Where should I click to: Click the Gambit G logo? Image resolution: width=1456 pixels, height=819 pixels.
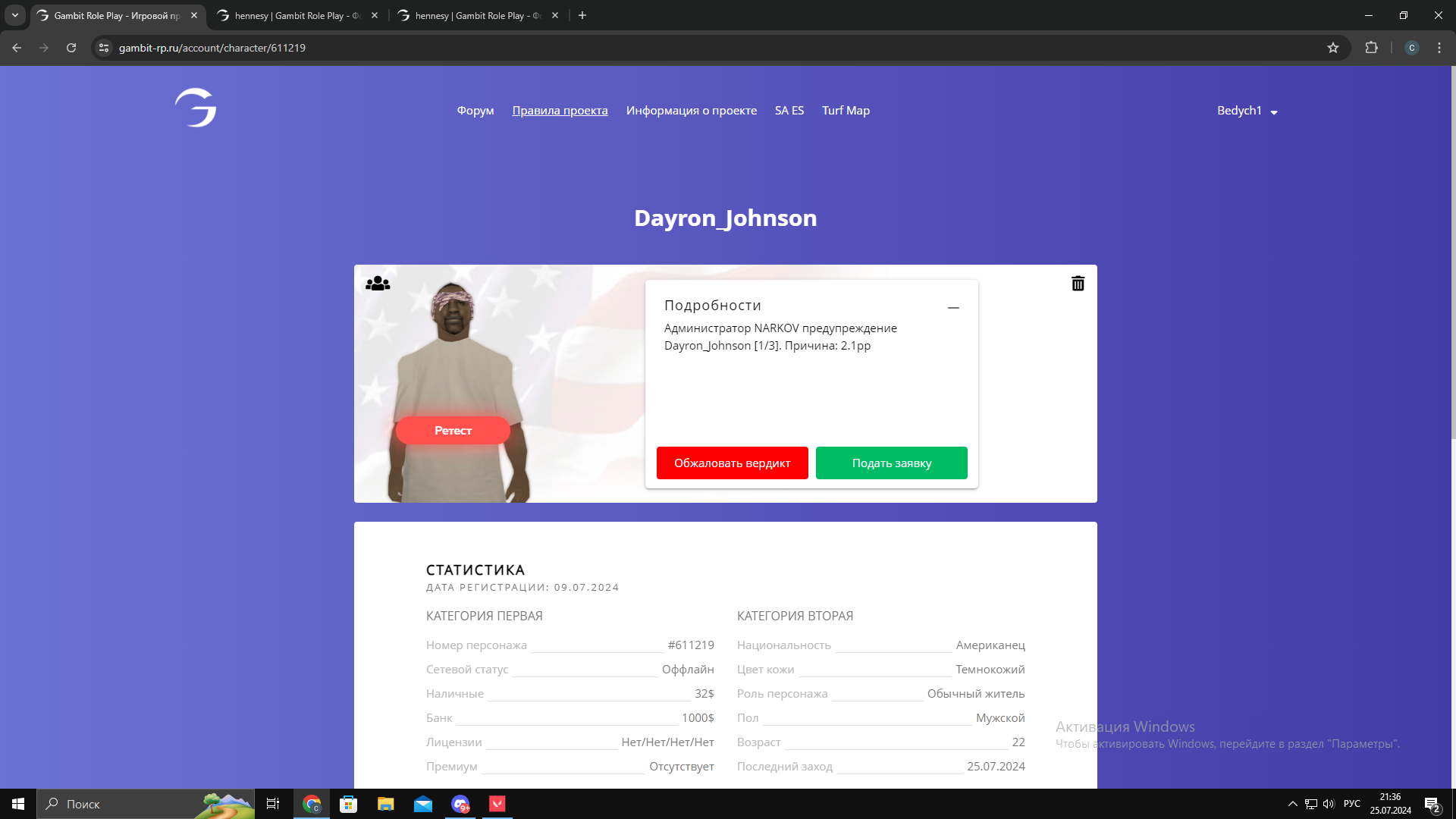point(196,108)
